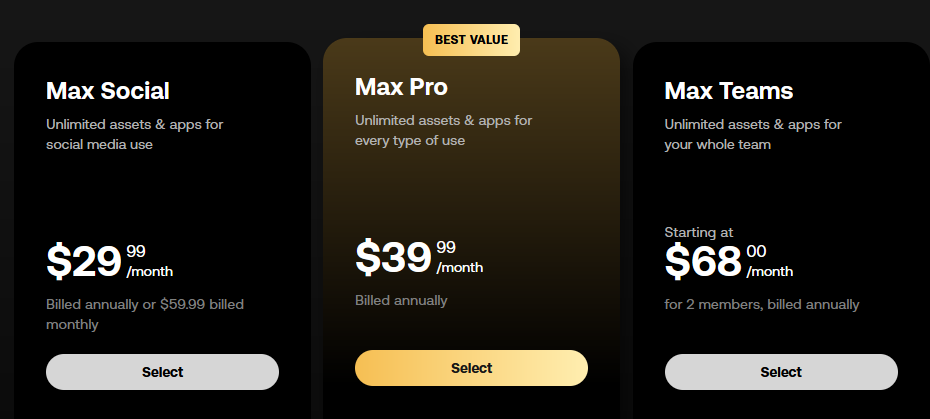
Task: Click '/month' label beside the $68 price
Action: (x=770, y=272)
